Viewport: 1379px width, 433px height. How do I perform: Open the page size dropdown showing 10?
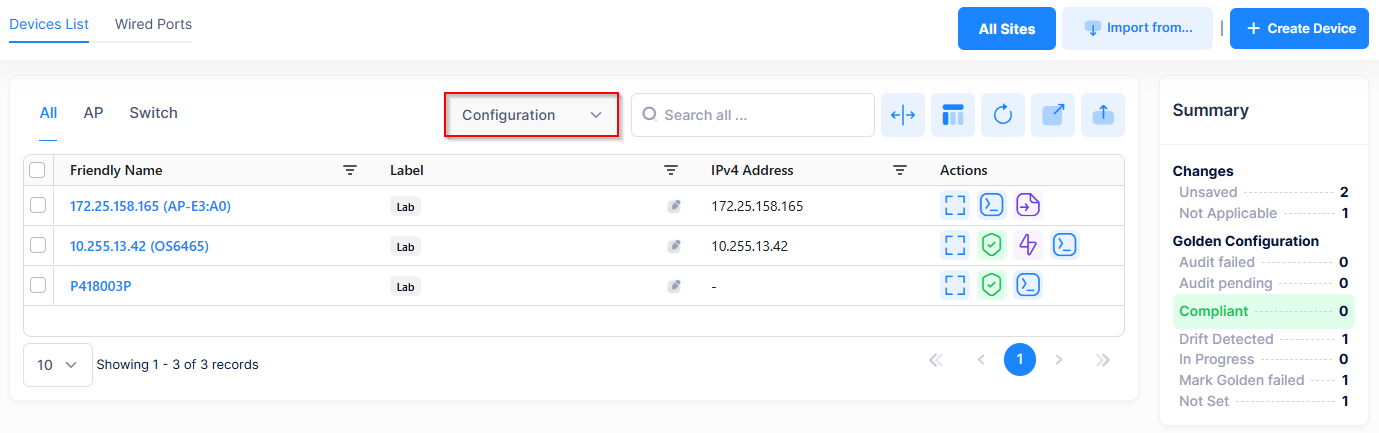click(x=57, y=365)
